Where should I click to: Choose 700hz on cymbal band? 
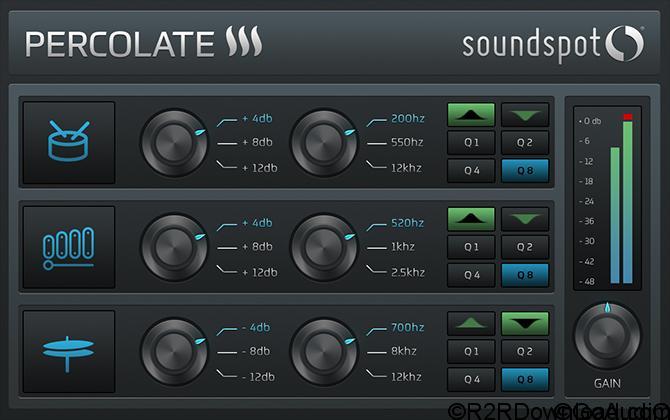pyautogui.click(x=408, y=328)
